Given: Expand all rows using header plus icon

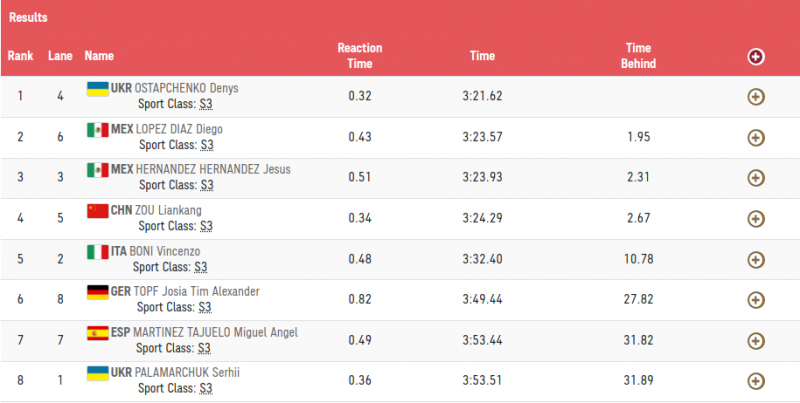Looking at the screenshot, I should 756,56.
